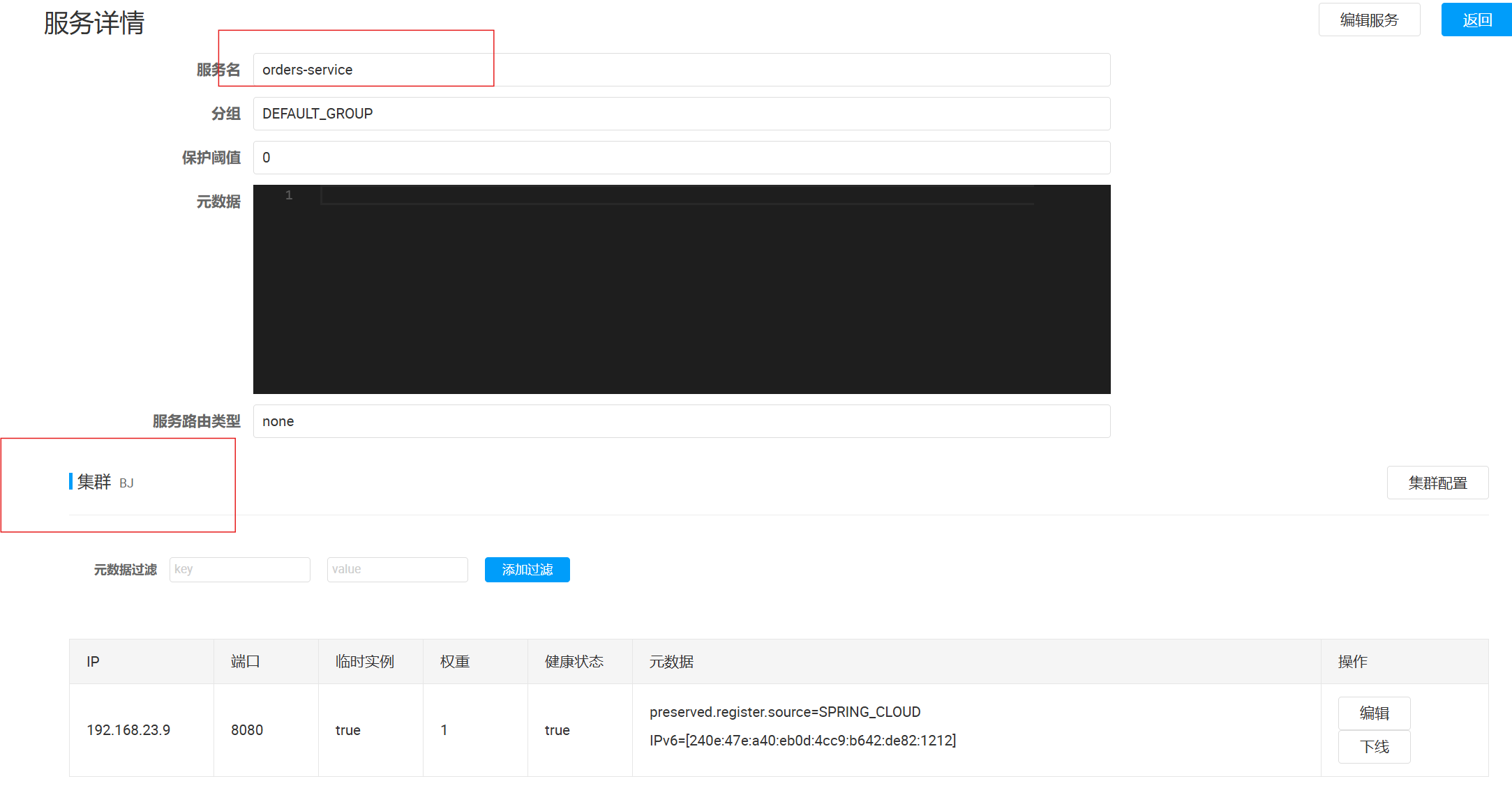Screen dimensions: 1512x795
Task: Open 集群配置 cluster settings
Action: tap(1437, 483)
